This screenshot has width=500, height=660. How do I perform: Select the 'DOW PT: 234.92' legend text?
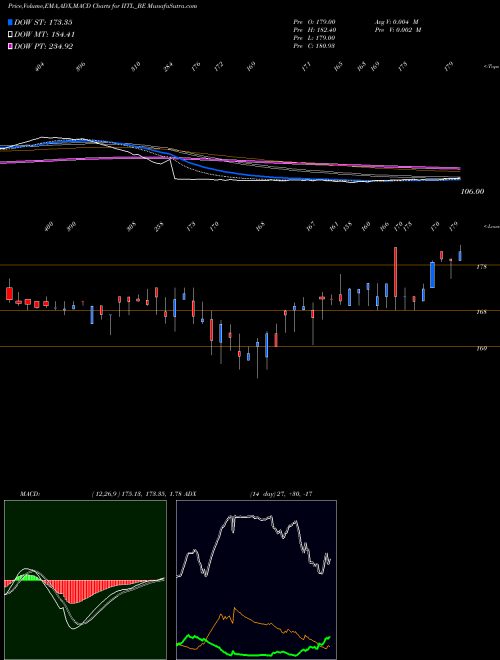coord(43,46)
